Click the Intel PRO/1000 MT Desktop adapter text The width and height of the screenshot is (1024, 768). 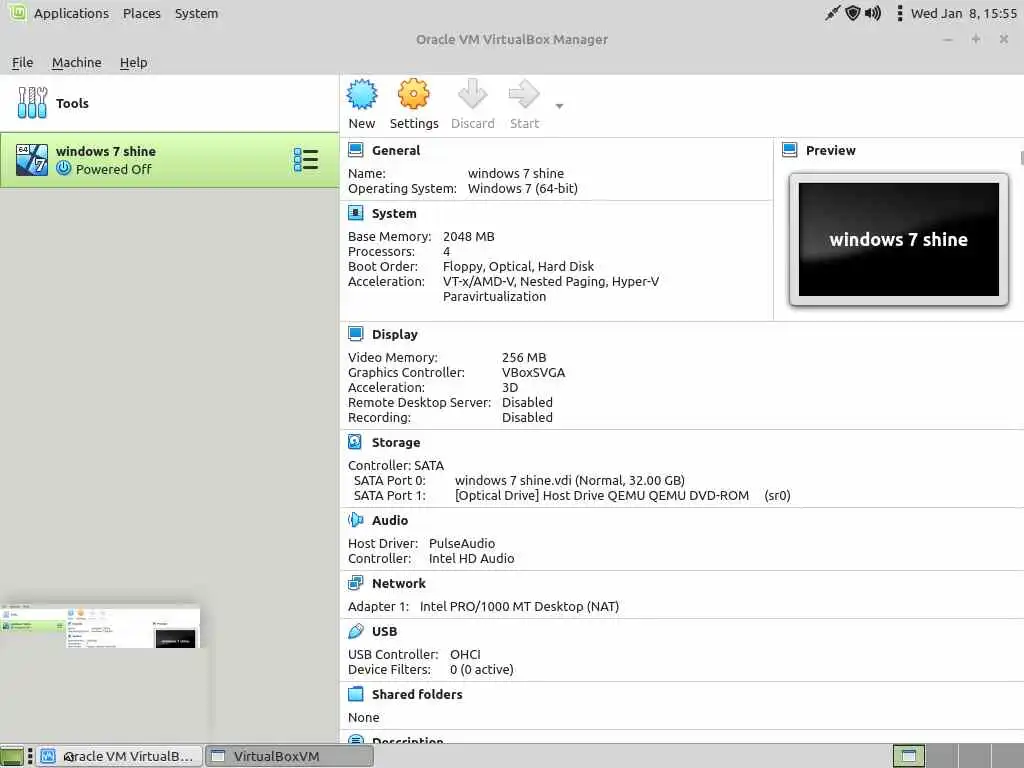(519, 606)
